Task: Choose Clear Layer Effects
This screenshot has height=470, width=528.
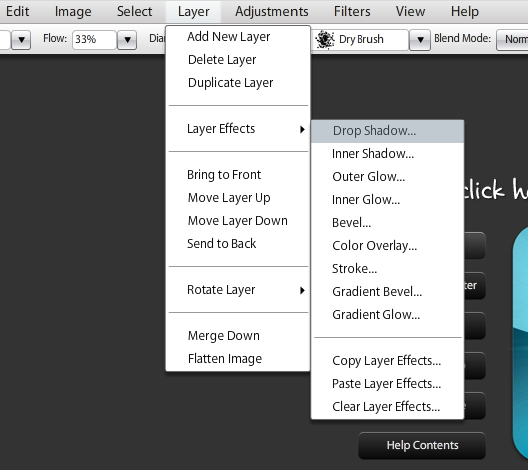Action: click(387, 406)
